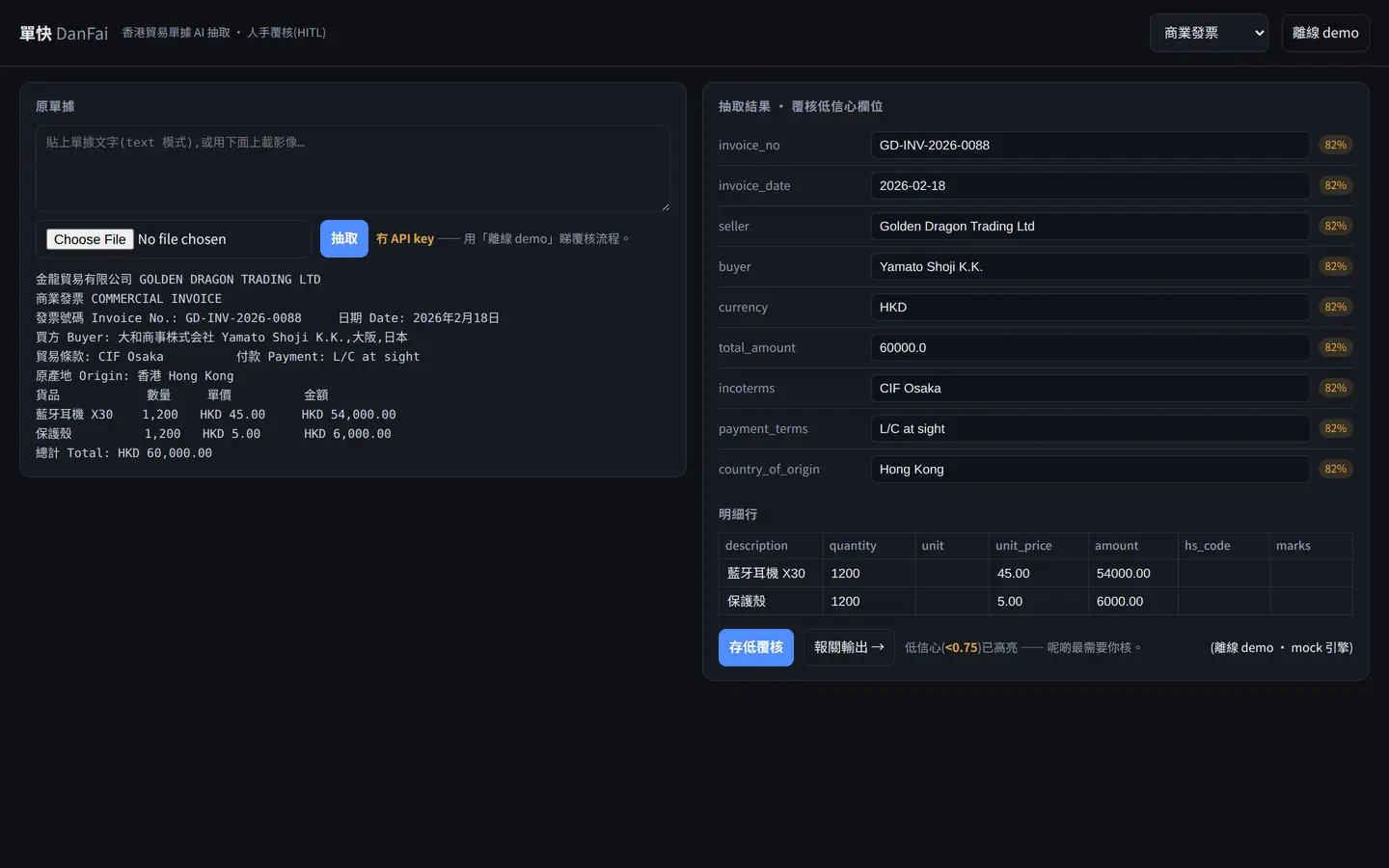Edit description cell 藍牙耳機 X30
The image size is (1389, 868).
(x=771, y=573)
